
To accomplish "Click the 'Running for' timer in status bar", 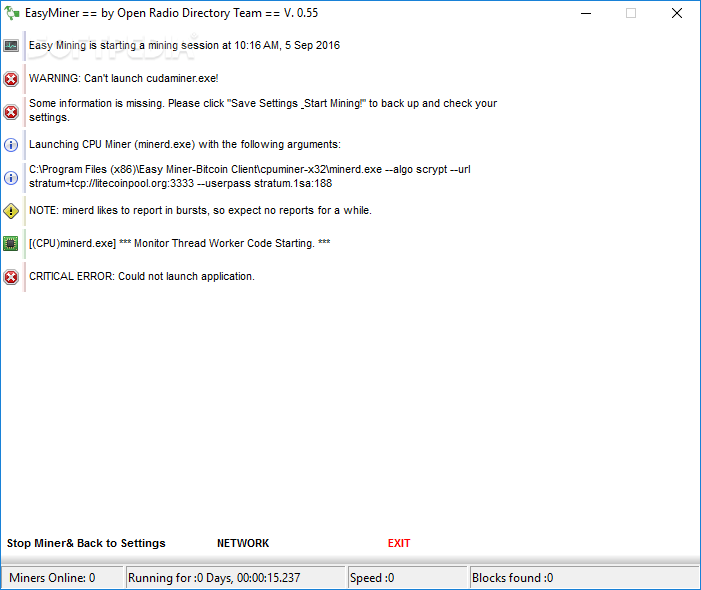I will [235, 578].
